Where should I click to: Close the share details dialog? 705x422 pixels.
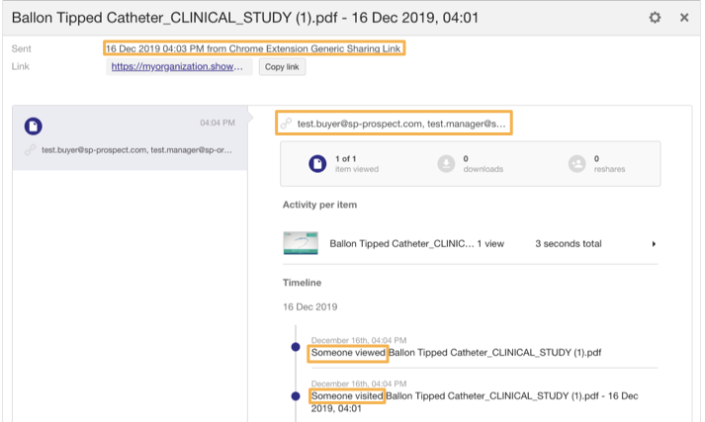684,18
